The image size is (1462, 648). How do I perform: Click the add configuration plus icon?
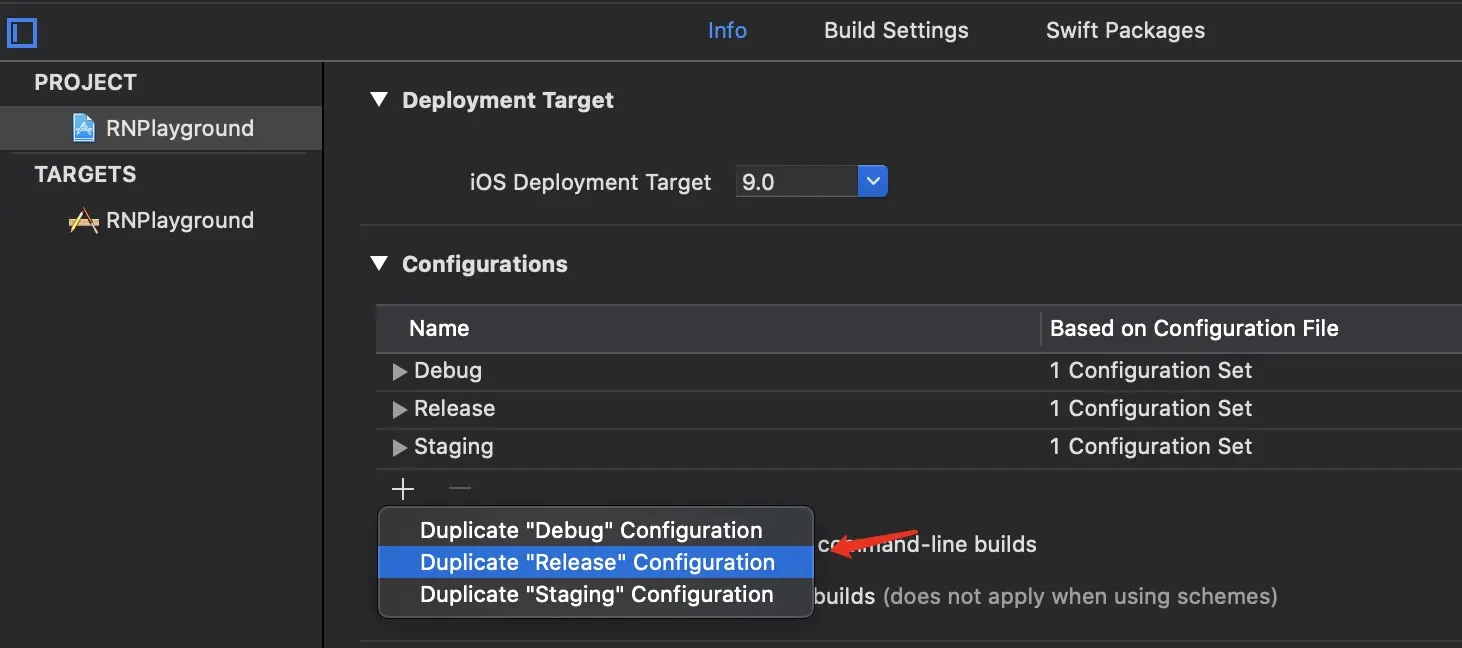tap(402, 489)
